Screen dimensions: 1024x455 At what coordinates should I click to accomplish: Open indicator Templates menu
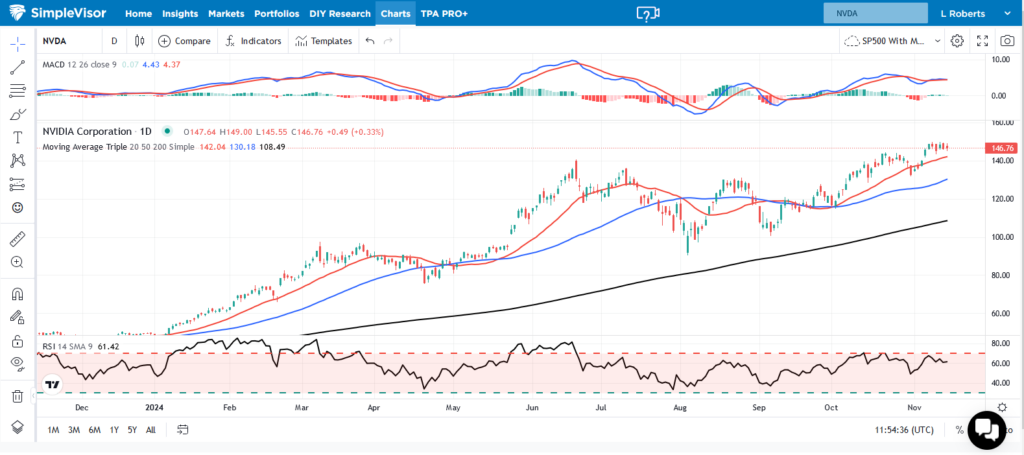click(324, 41)
